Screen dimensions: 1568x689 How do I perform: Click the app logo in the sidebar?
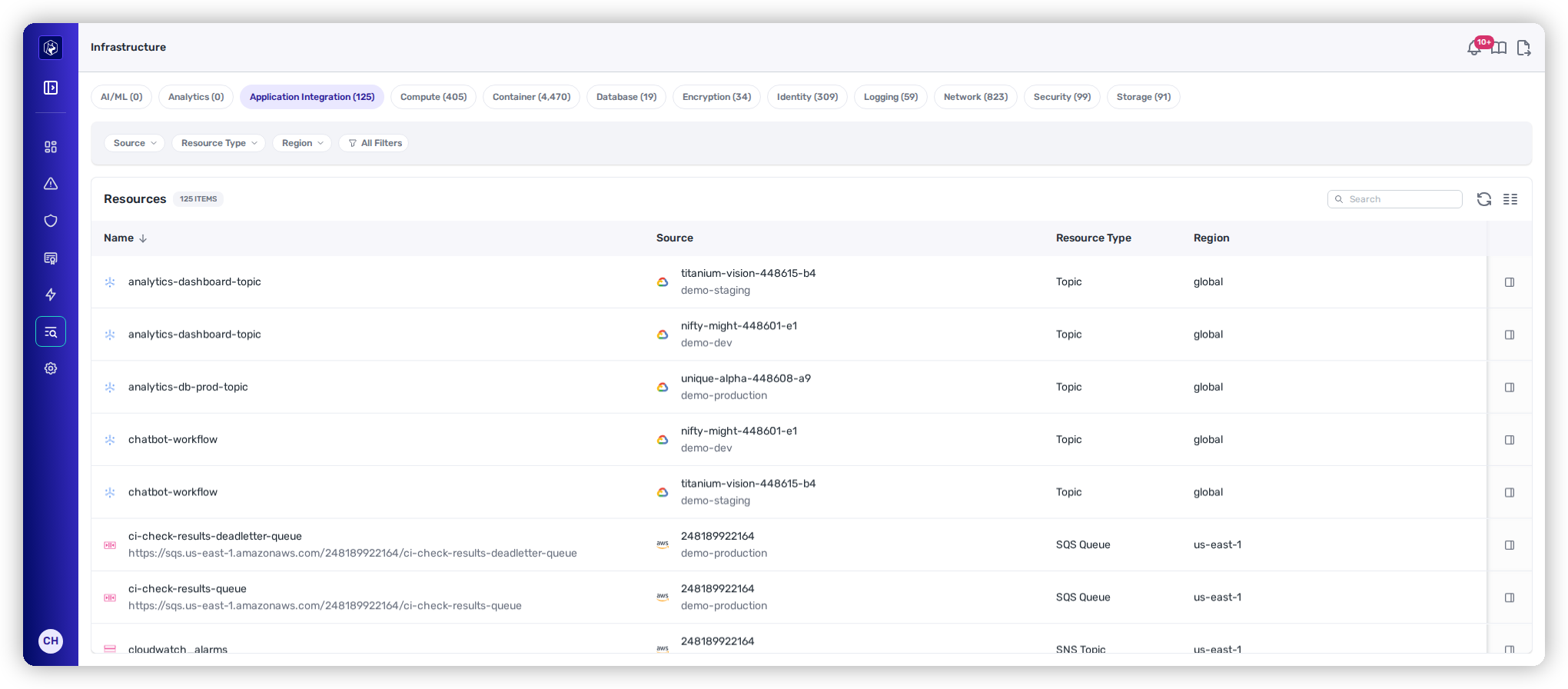click(51, 48)
